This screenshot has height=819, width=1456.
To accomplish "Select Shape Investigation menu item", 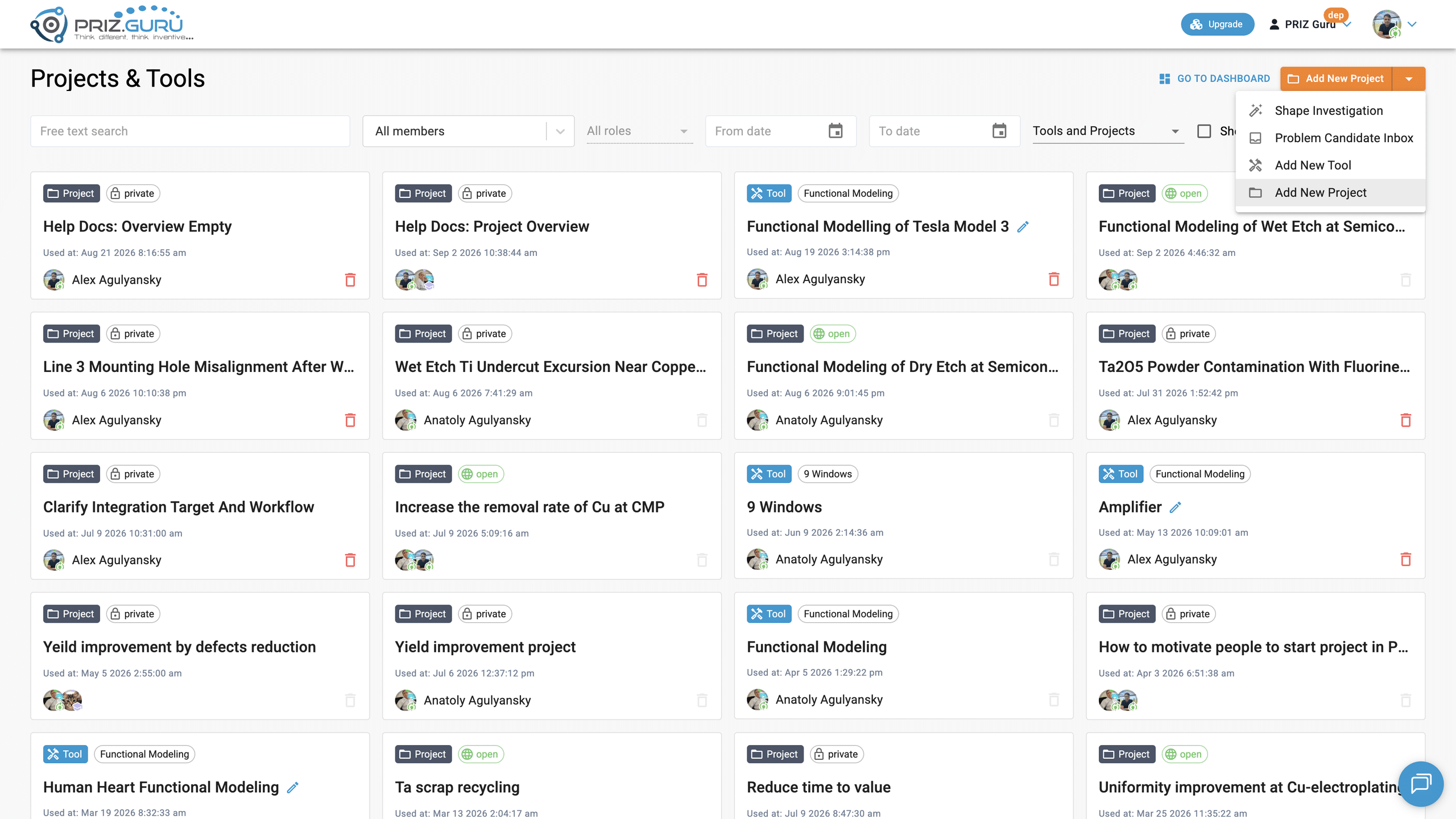I will (x=1330, y=111).
